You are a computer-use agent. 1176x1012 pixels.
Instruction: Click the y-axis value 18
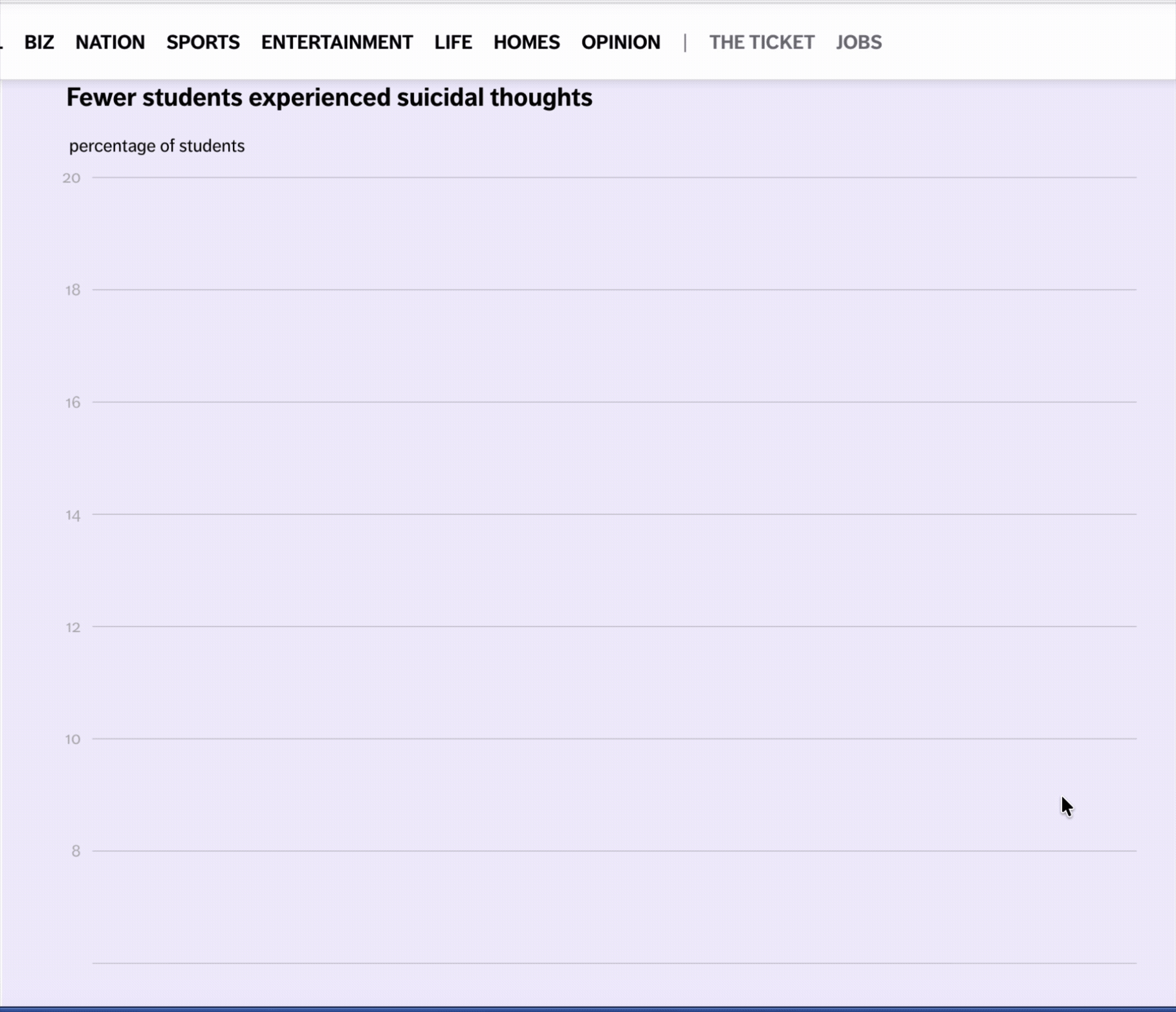[73, 290]
